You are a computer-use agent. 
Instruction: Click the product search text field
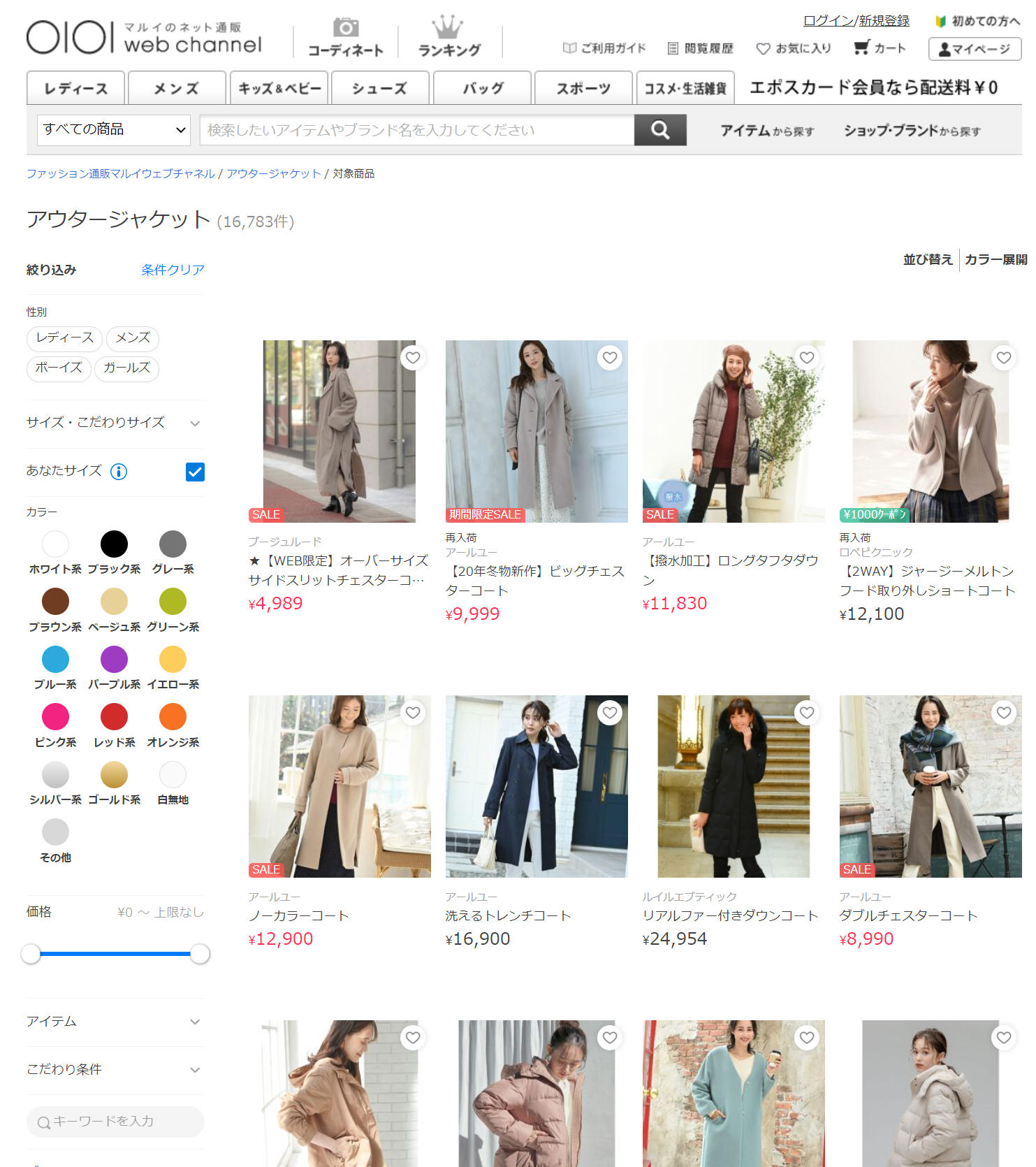[x=416, y=130]
